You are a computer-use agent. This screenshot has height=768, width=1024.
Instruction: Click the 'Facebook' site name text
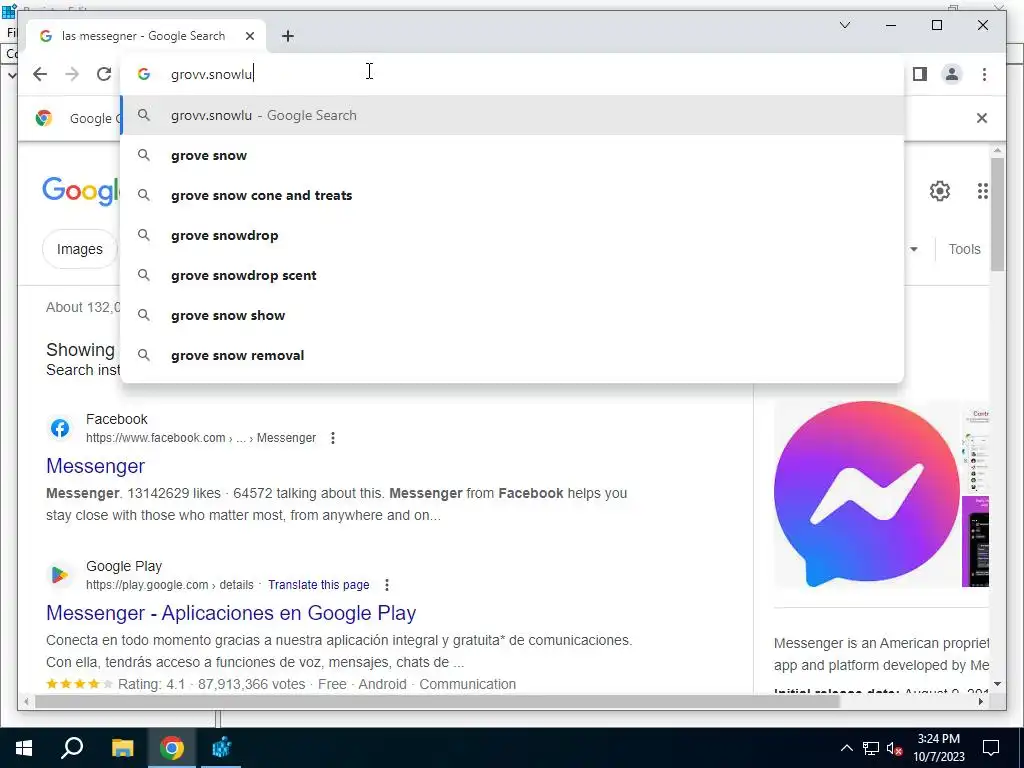116,419
